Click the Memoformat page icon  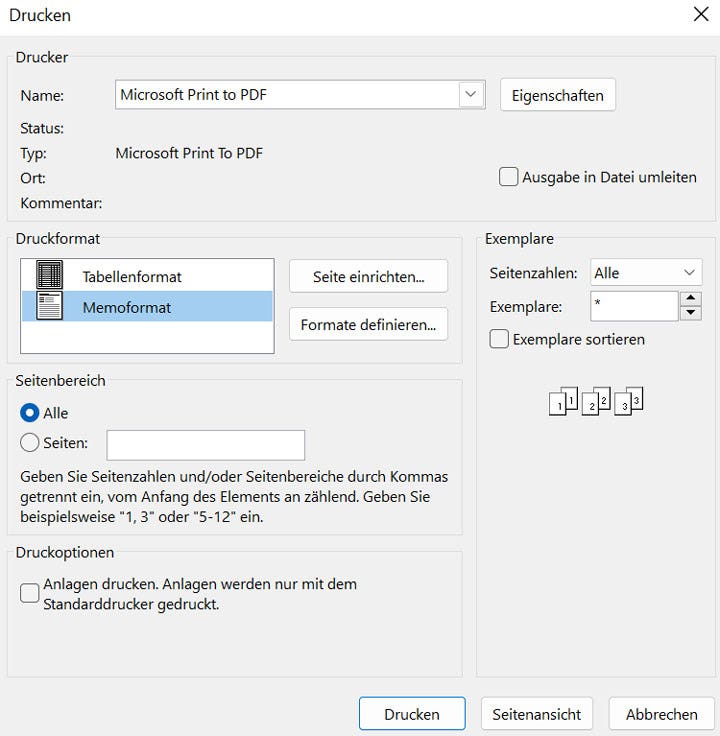(49, 307)
